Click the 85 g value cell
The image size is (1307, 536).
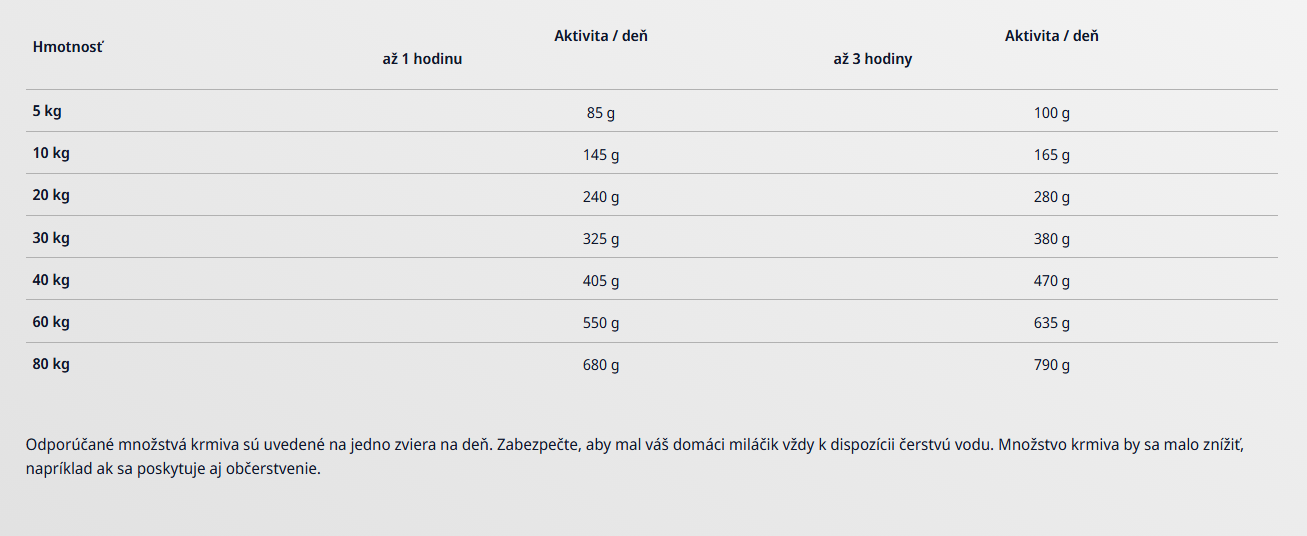601,113
